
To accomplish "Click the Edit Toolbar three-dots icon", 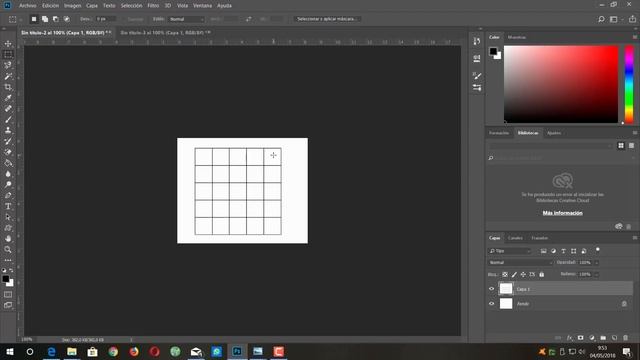I will (x=8, y=260).
